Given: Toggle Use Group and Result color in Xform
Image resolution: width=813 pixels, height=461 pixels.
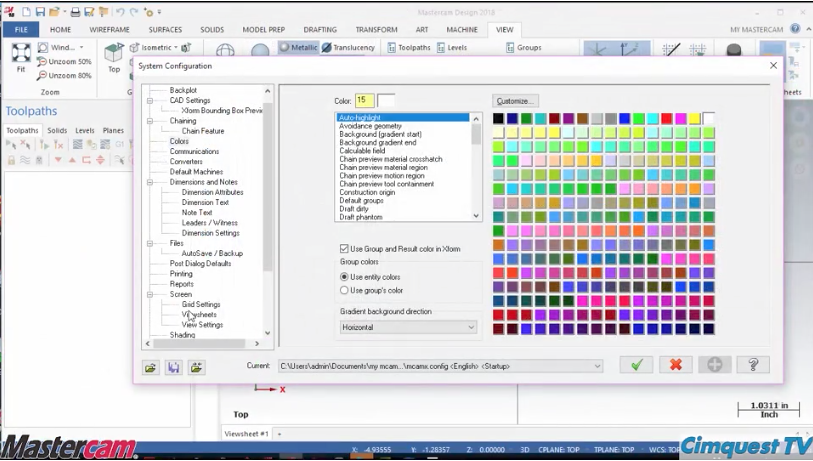Looking at the screenshot, I should (x=344, y=249).
